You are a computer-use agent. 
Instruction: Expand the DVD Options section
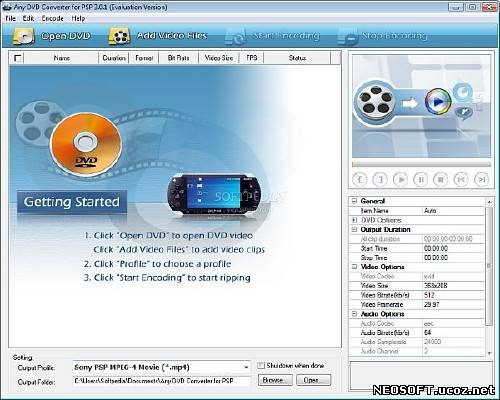coord(354,220)
